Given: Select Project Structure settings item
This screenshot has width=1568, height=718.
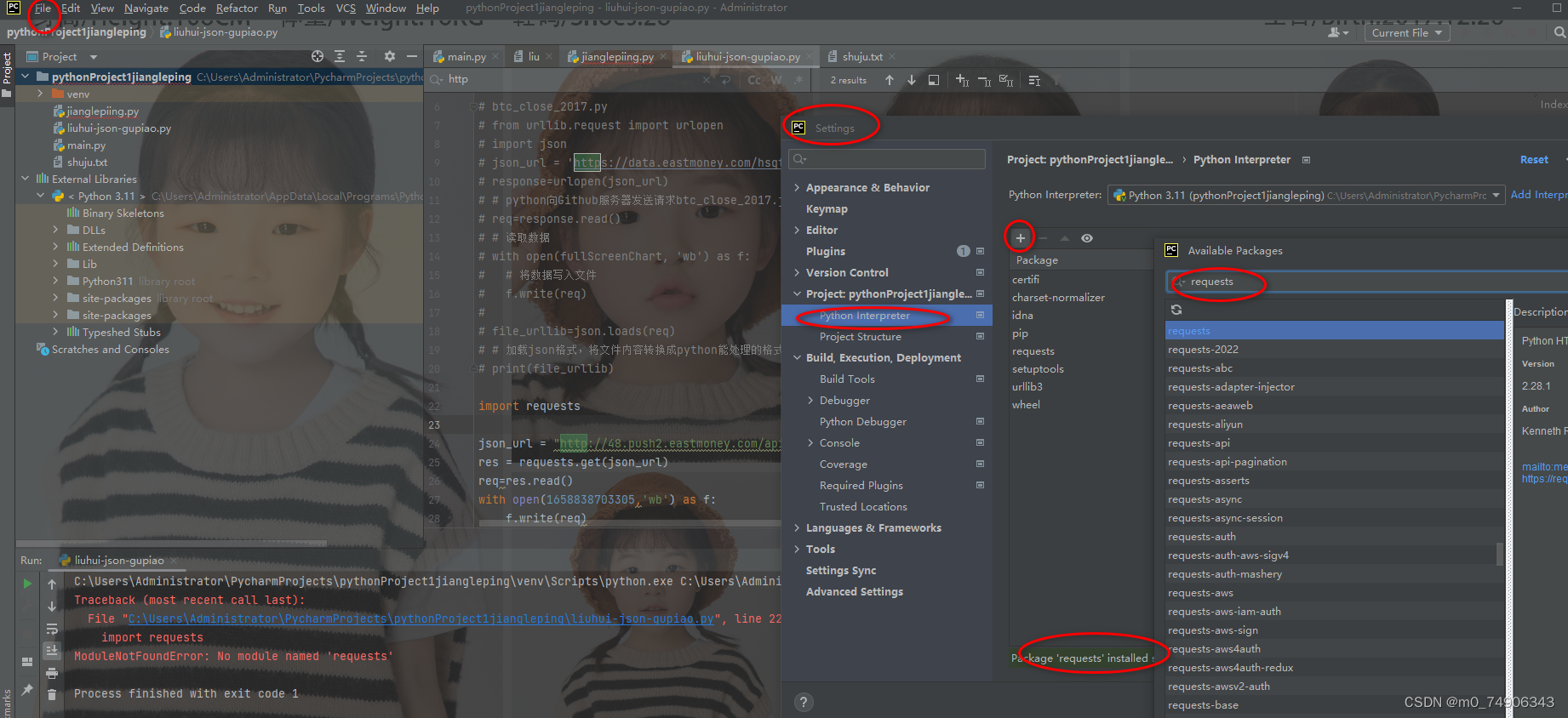Looking at the screenshot, I should pyautogui.click(x=861, y=337).
